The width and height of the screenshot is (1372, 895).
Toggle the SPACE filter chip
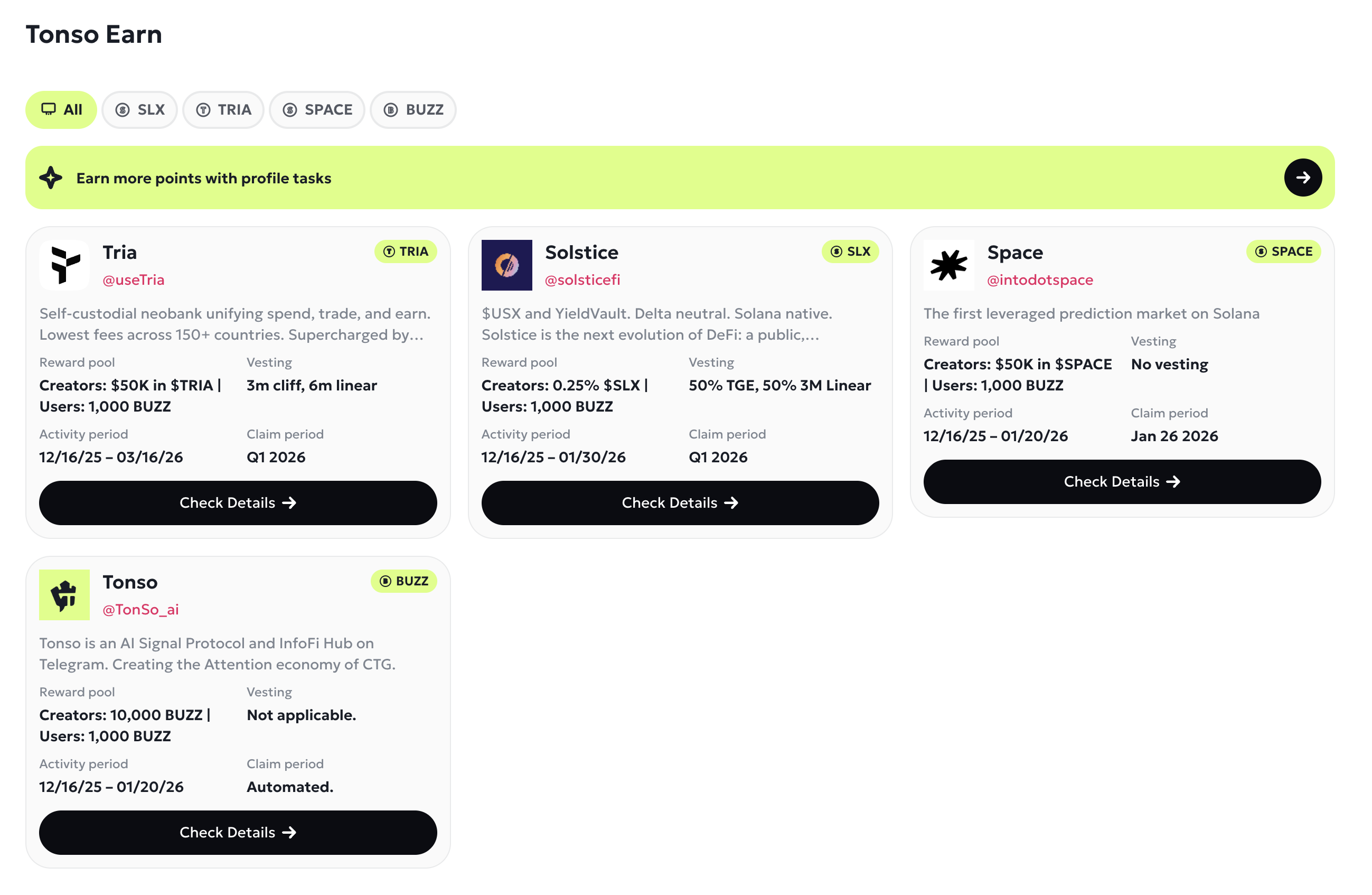click(x=317, y=109)
